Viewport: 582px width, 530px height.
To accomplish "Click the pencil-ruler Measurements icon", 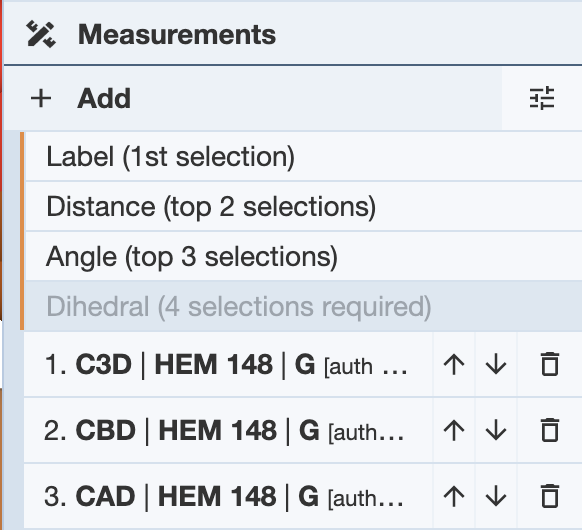I will click(41, 35).
